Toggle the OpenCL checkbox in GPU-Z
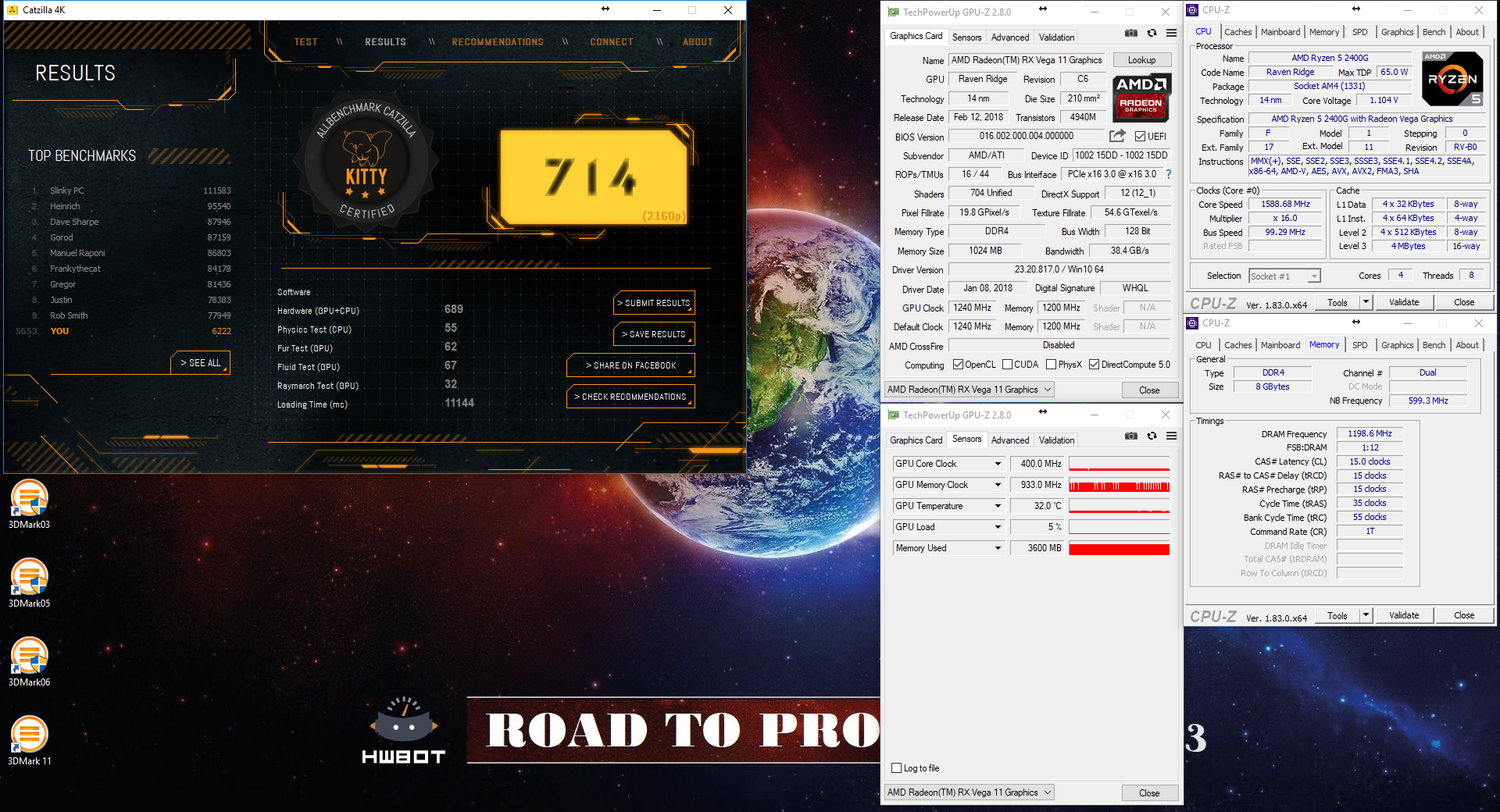1500x812 pixels. pos(958,365)
